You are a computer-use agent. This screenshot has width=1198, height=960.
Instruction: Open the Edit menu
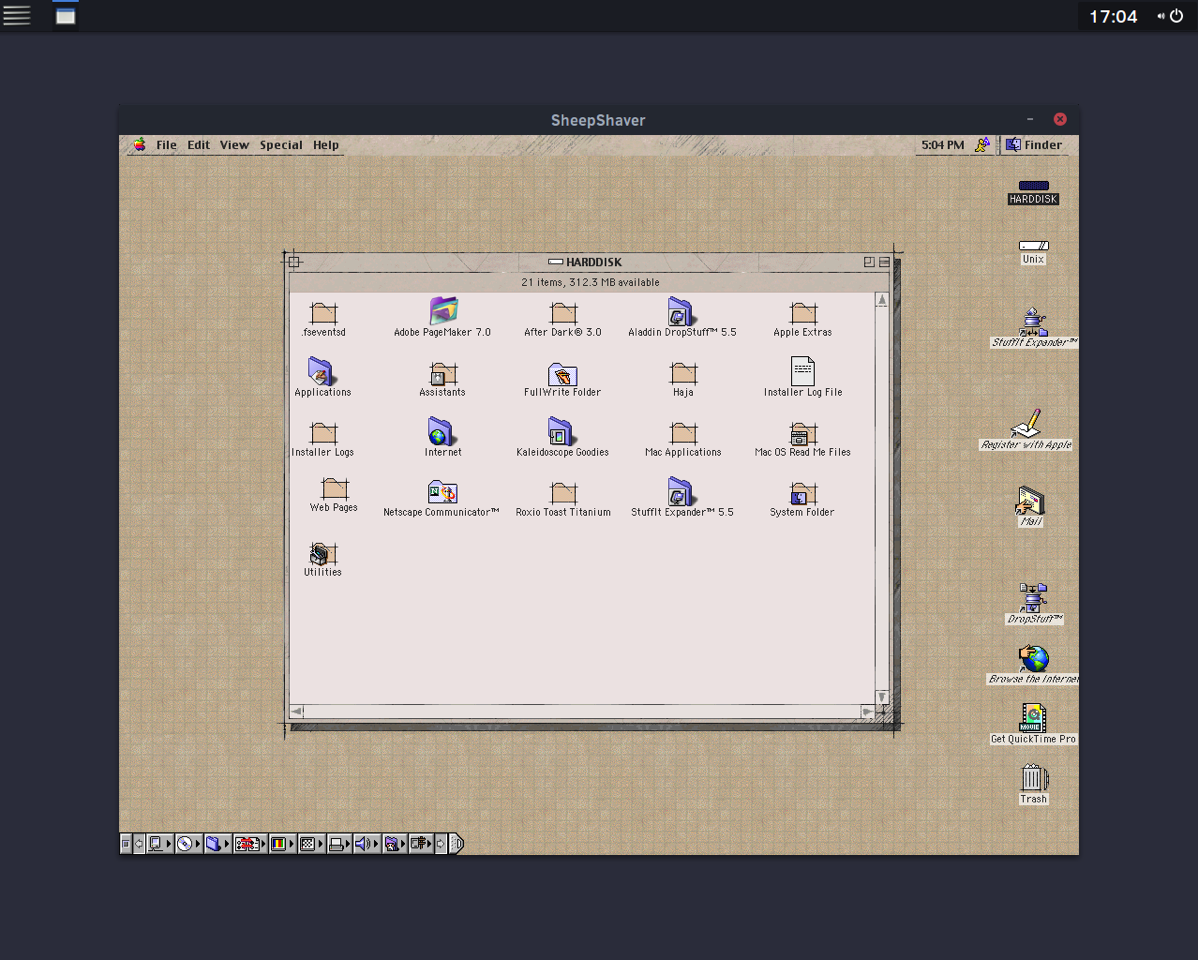(198, 144)
